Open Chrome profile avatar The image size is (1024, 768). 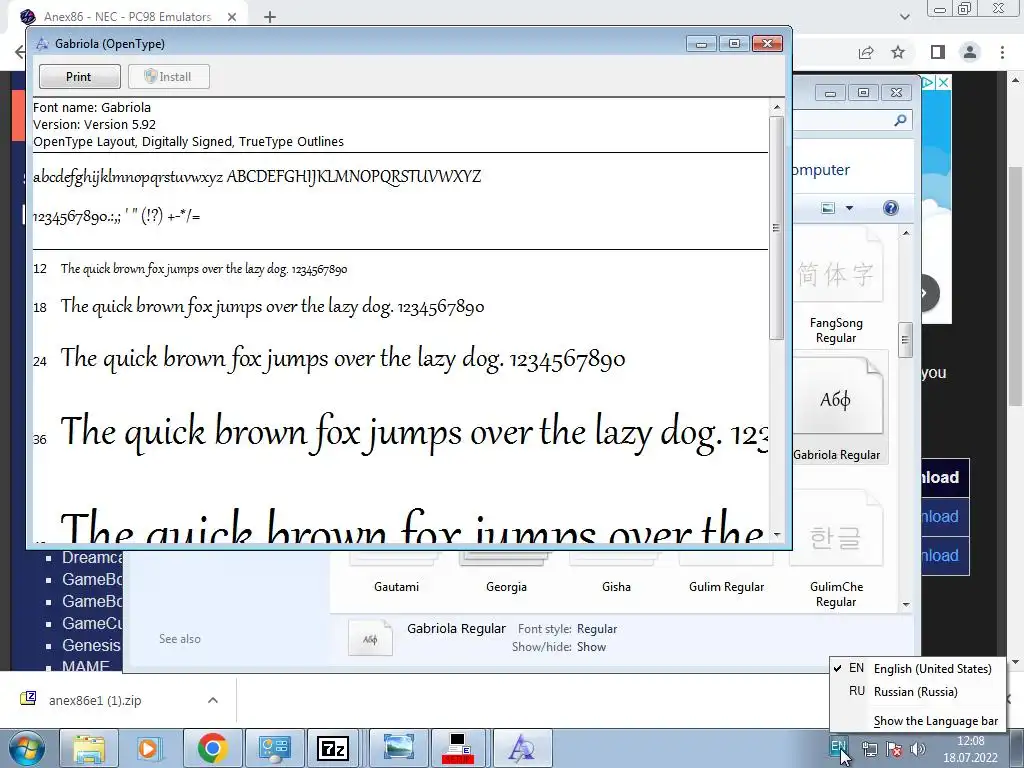pyautogui.click(x=970, y=52)
